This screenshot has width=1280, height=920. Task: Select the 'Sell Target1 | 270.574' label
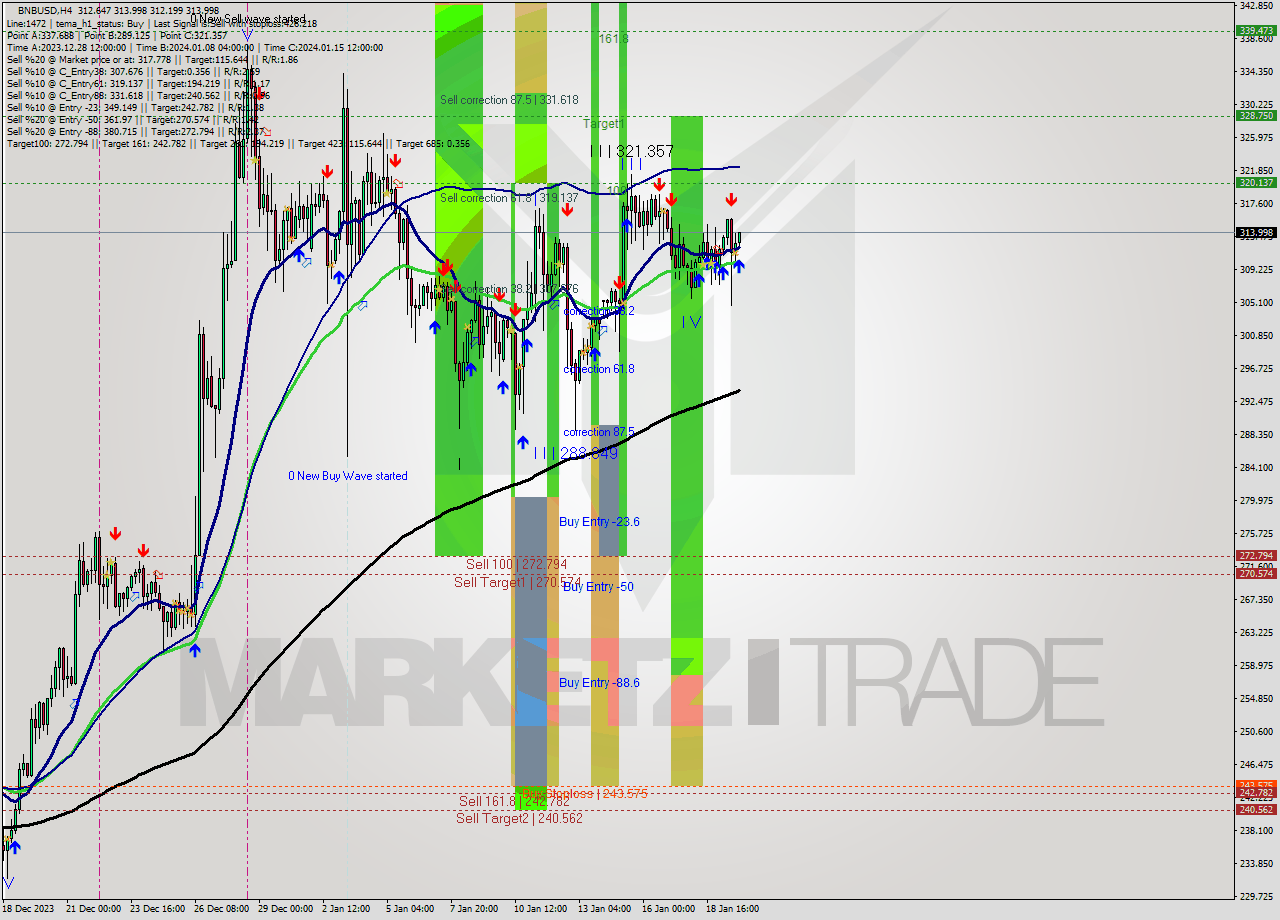pos(517,582)
